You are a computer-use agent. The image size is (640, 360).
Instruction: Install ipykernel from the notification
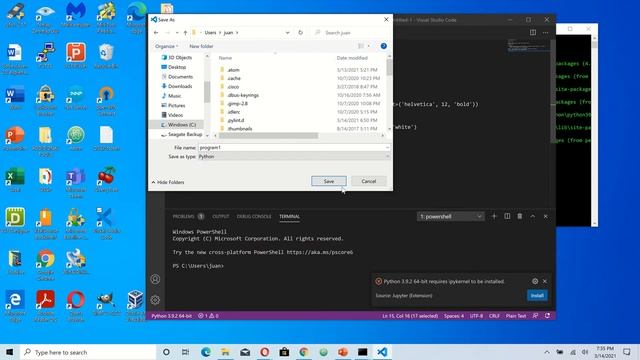[537, 296]
